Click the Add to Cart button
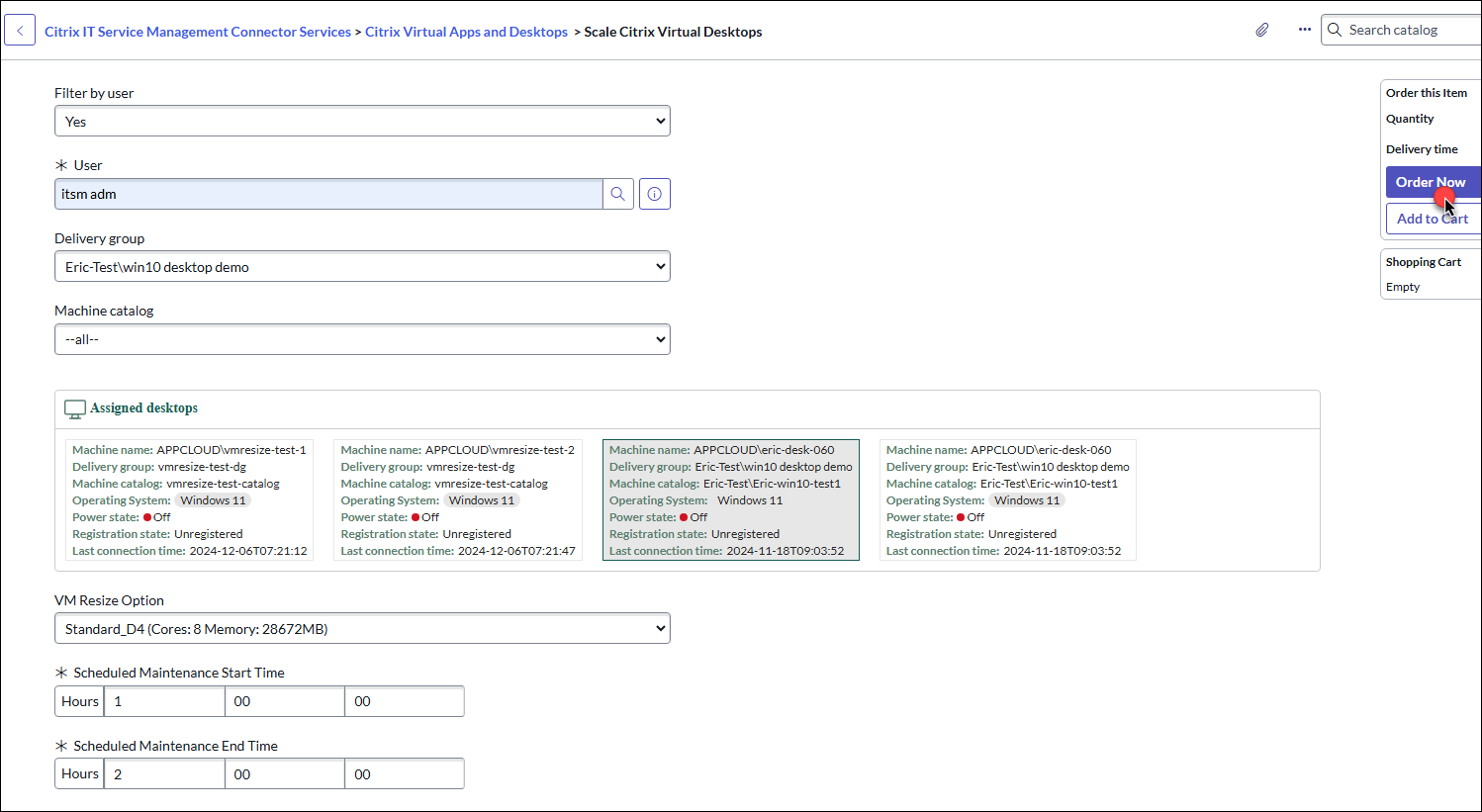 pos(1432,219)
